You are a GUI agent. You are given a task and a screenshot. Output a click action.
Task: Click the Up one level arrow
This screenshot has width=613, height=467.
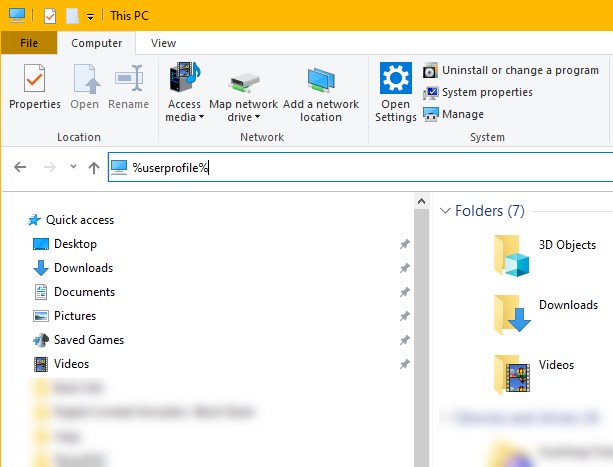point(94,167)
